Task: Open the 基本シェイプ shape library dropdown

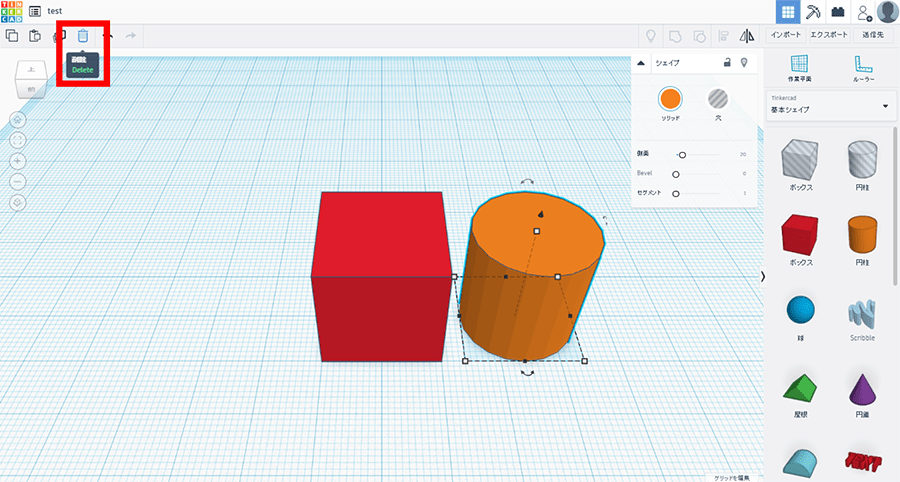Action: [x=830, y=106]
